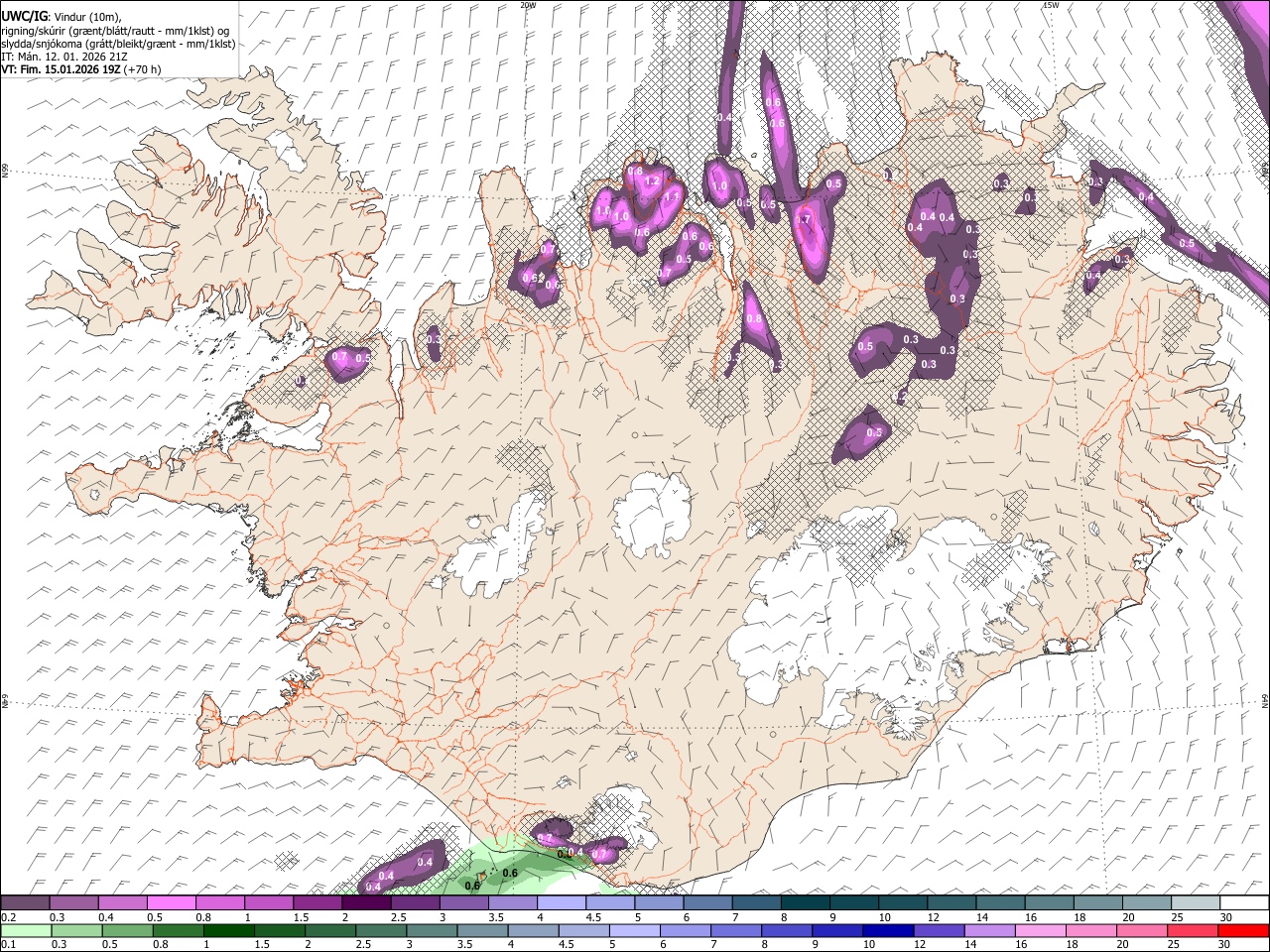Click the 'IT: Mán. 12. 01. 2026 21Z' line
The width and height of the screenshot is (1270, 952).
click(64, 57)
